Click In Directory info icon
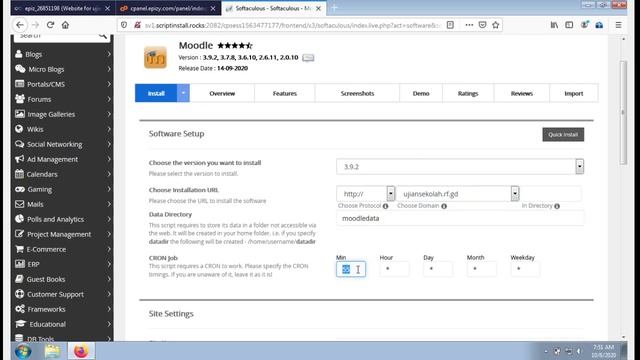The height and width of the screenshot is (360, 640). click(x=557, y=206)
